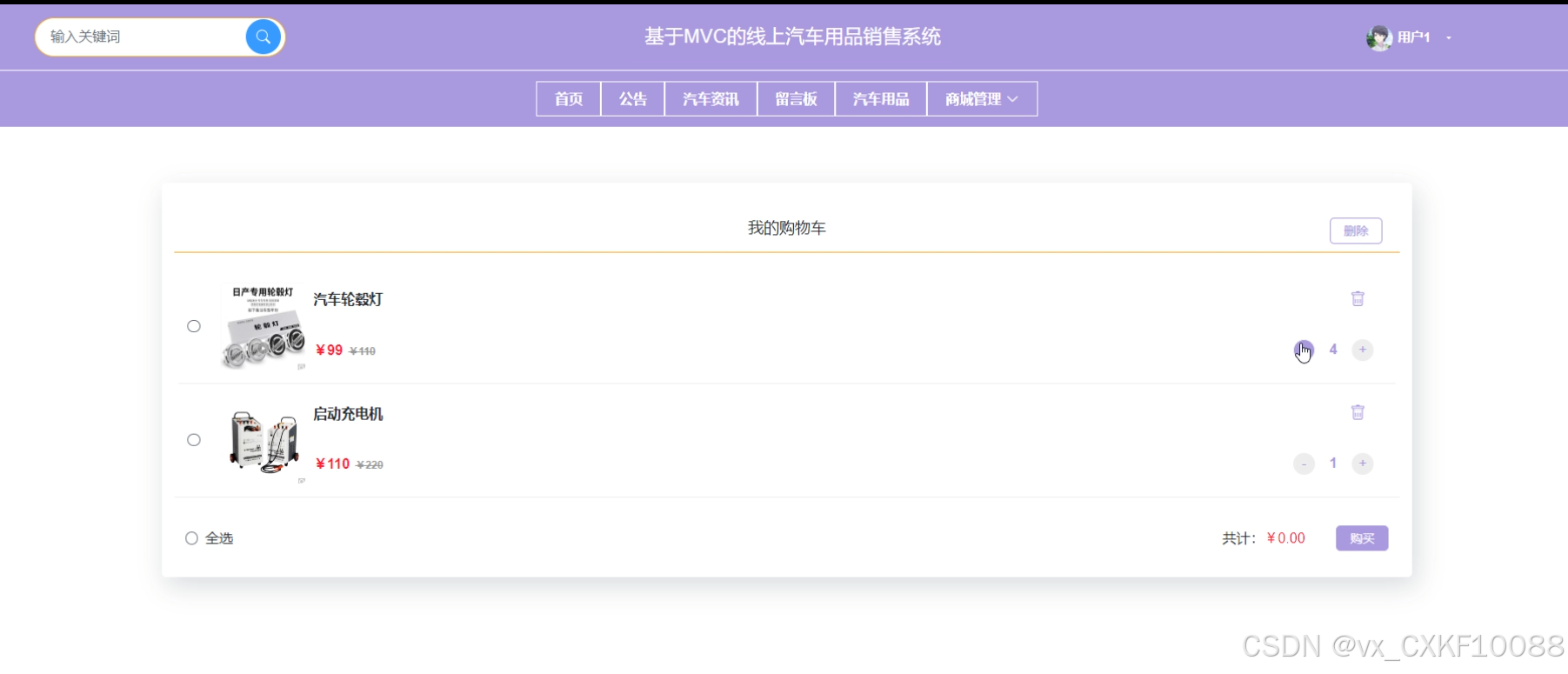Open the 公告 navigation tab
This screenshot has width=1568, height=674.
click(632, 99)
